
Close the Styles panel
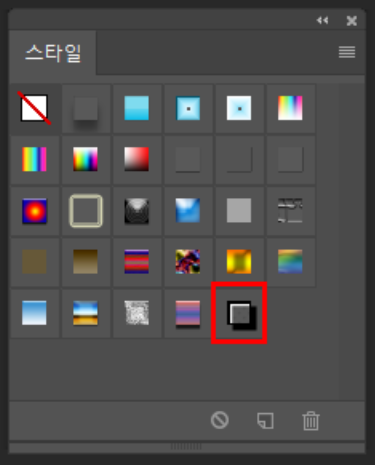click(352, 21)
